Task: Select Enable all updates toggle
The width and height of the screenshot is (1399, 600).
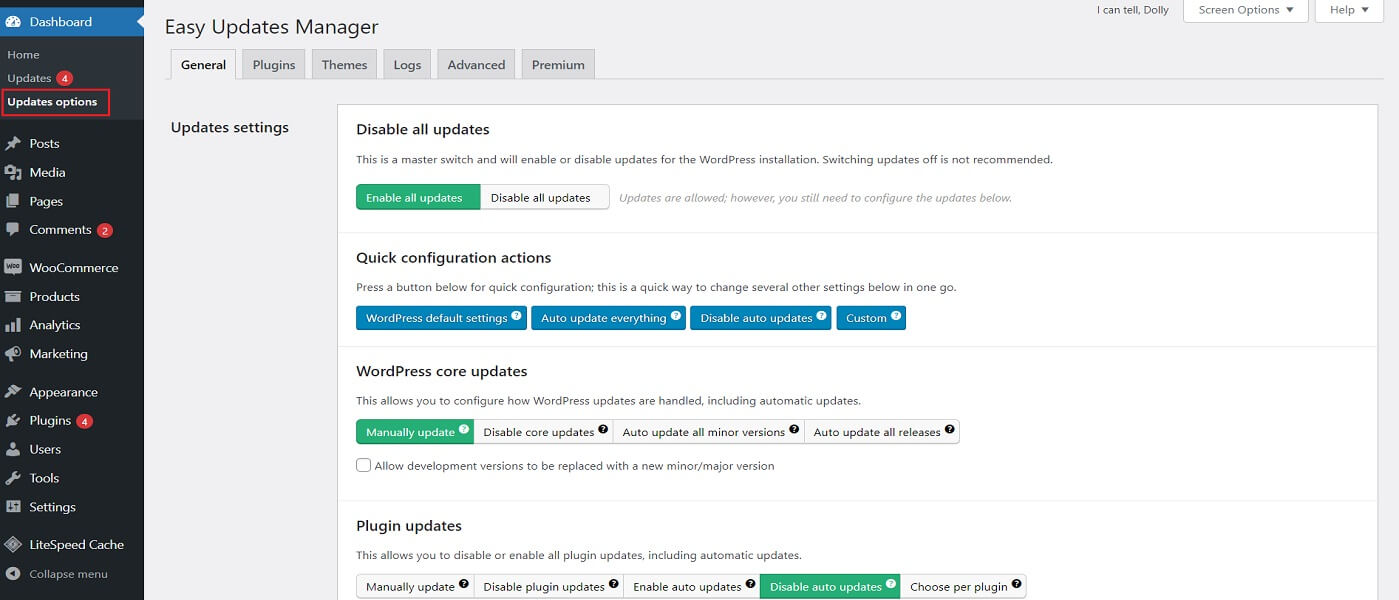Action: point(418,197)
